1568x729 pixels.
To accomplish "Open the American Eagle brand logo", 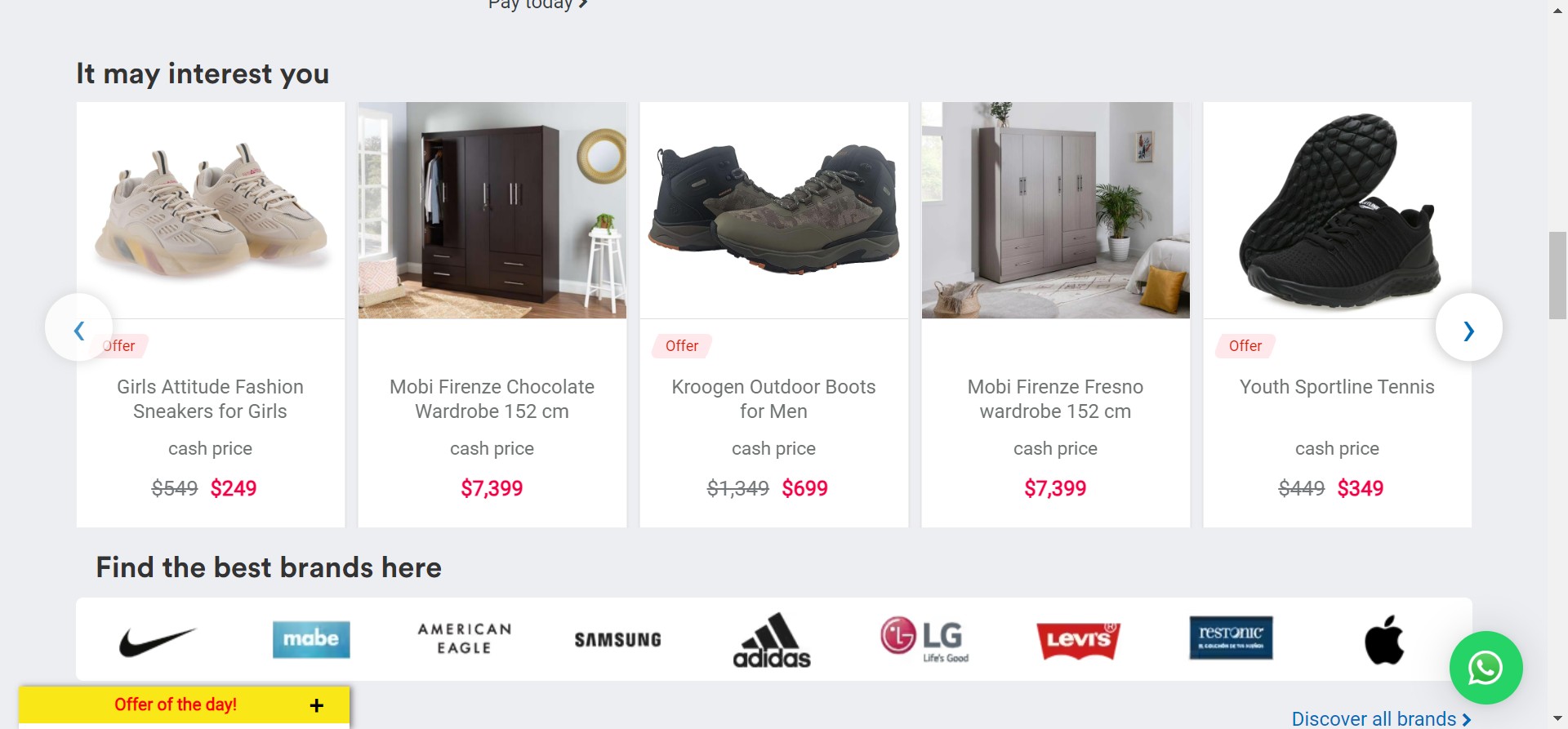I will (465, 639).
